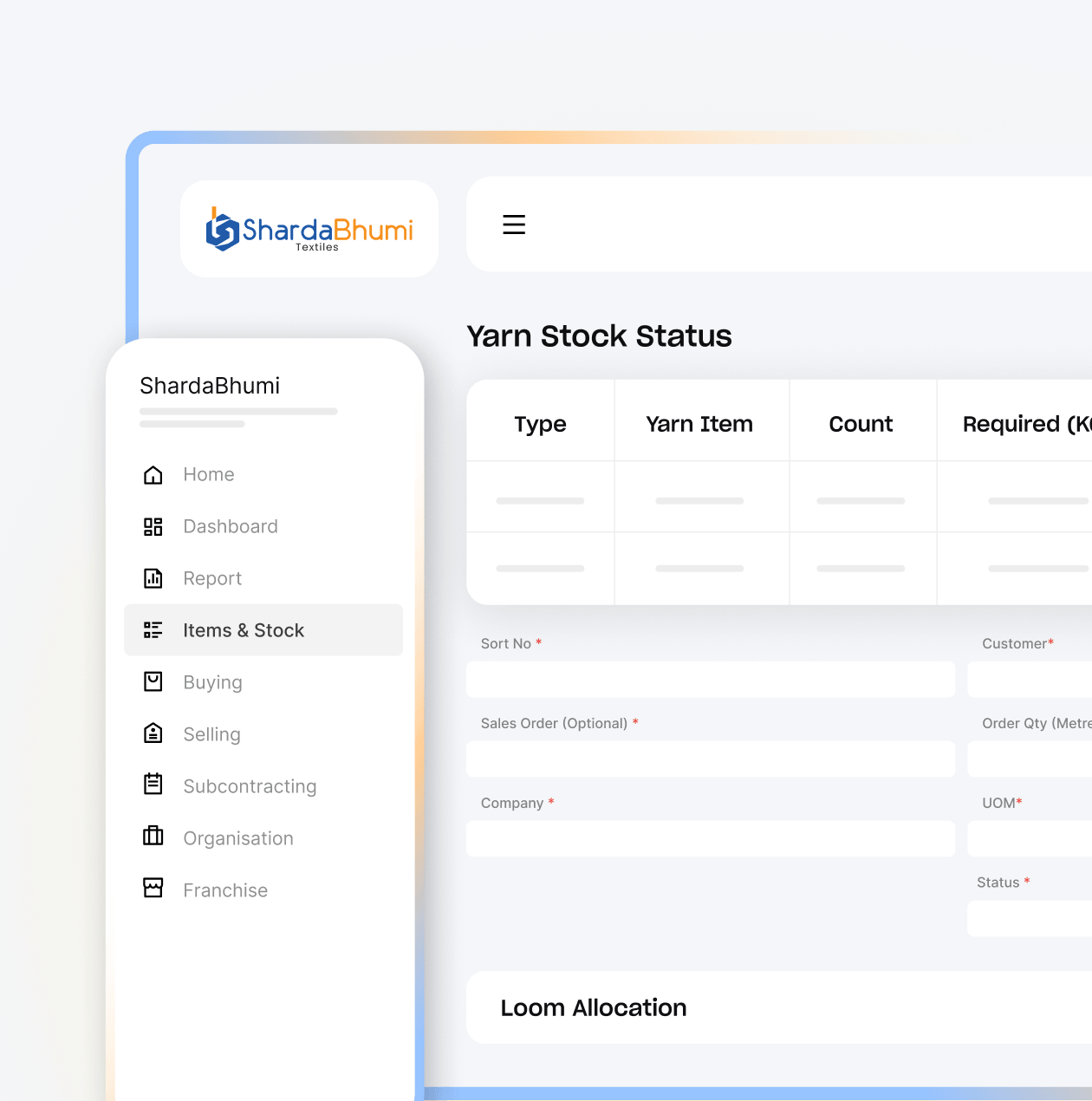Click the ShardaBhumi Textiles logo
The image size is (1092, 1101).
(309, 229)
